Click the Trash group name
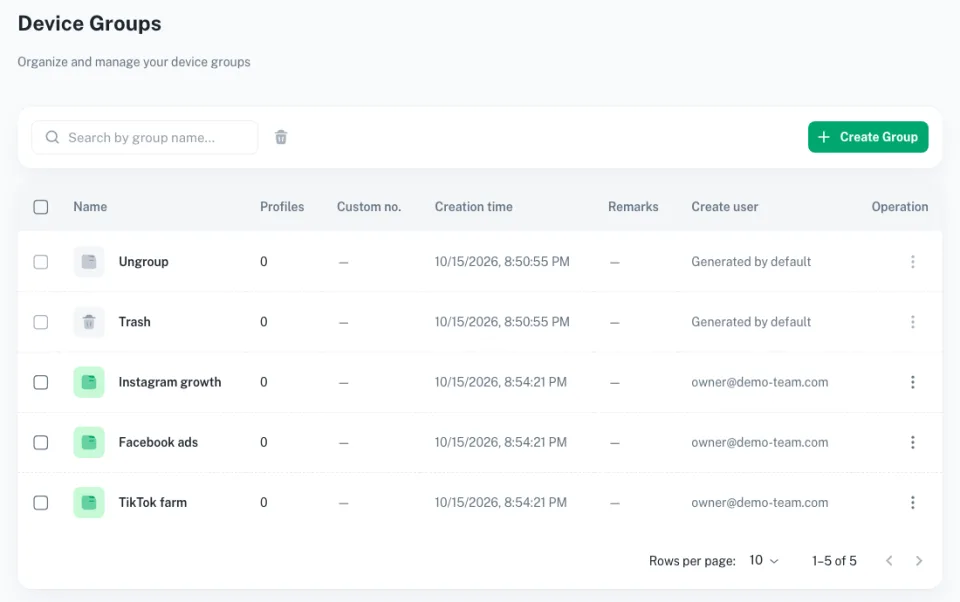Viewport: 960px width, 602px height. coord(134,322)
